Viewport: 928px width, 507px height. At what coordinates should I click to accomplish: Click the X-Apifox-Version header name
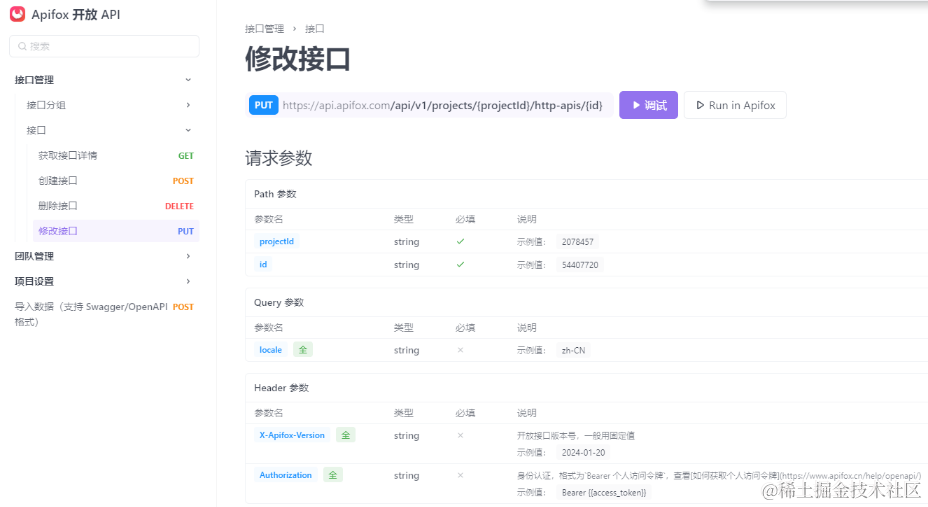pyautogui.click(x=292, y=435)
